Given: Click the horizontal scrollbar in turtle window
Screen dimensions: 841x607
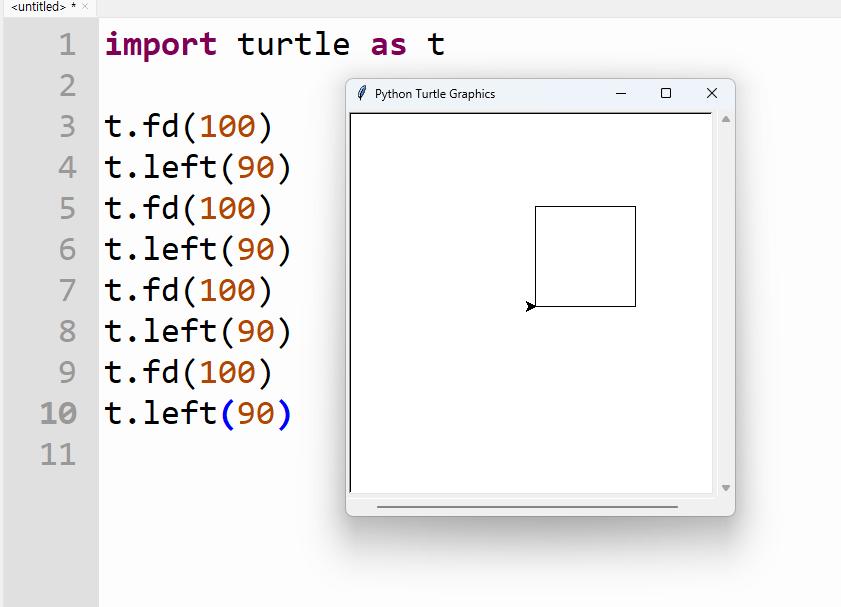Looking at the screenshot, I should (x=527, y=506).
